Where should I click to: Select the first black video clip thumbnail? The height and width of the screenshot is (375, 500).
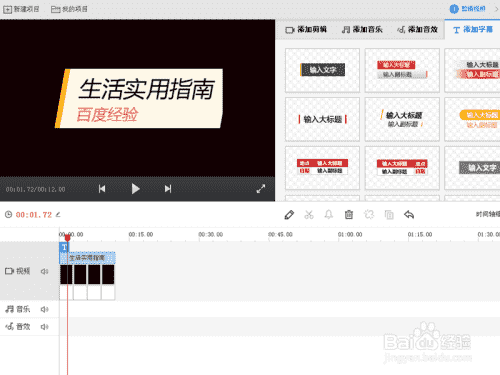[x=66, y=275]
